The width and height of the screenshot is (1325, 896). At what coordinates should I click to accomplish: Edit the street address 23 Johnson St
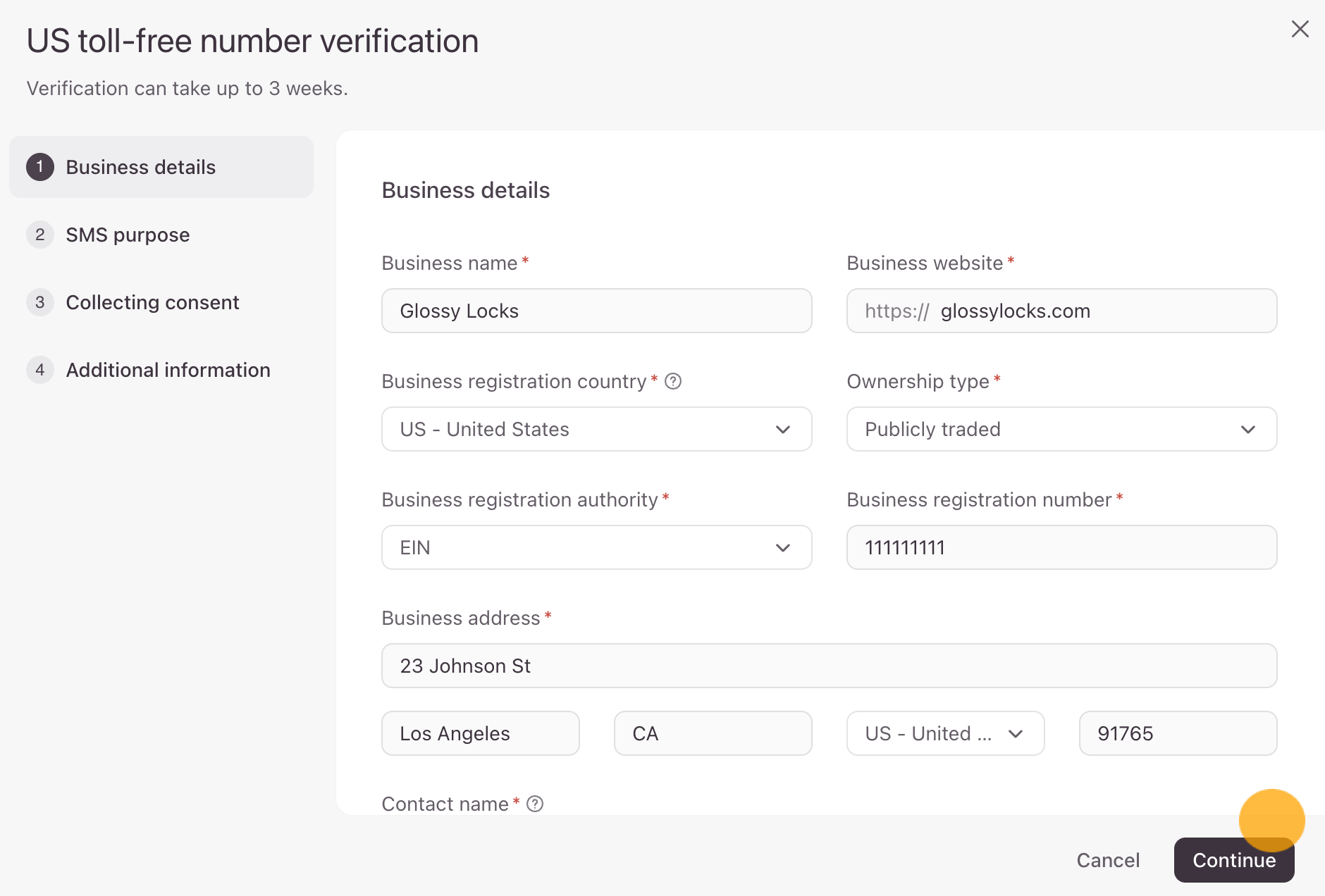[x=830, y=666]
